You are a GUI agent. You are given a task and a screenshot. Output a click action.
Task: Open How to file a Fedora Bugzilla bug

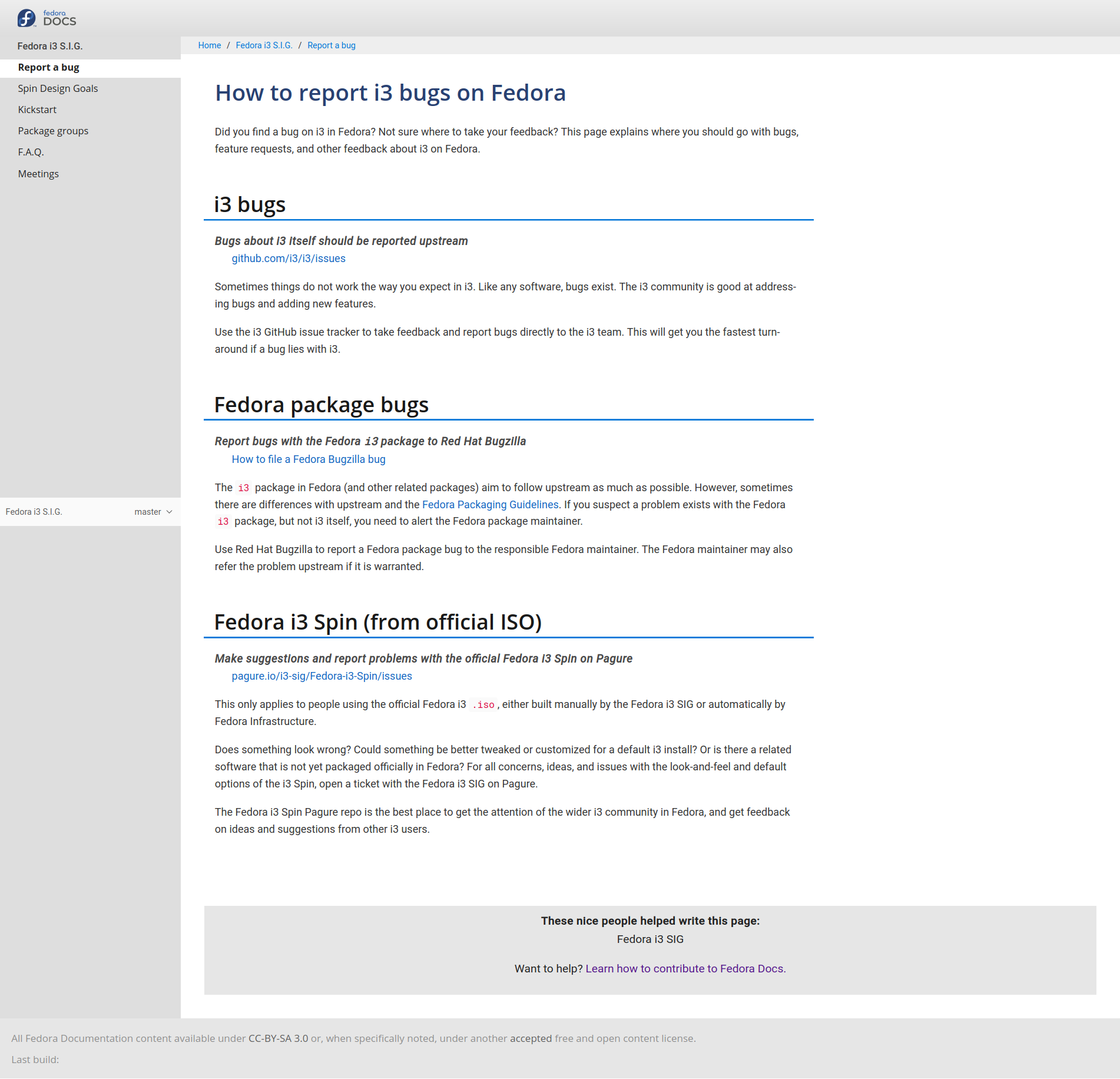309,459
